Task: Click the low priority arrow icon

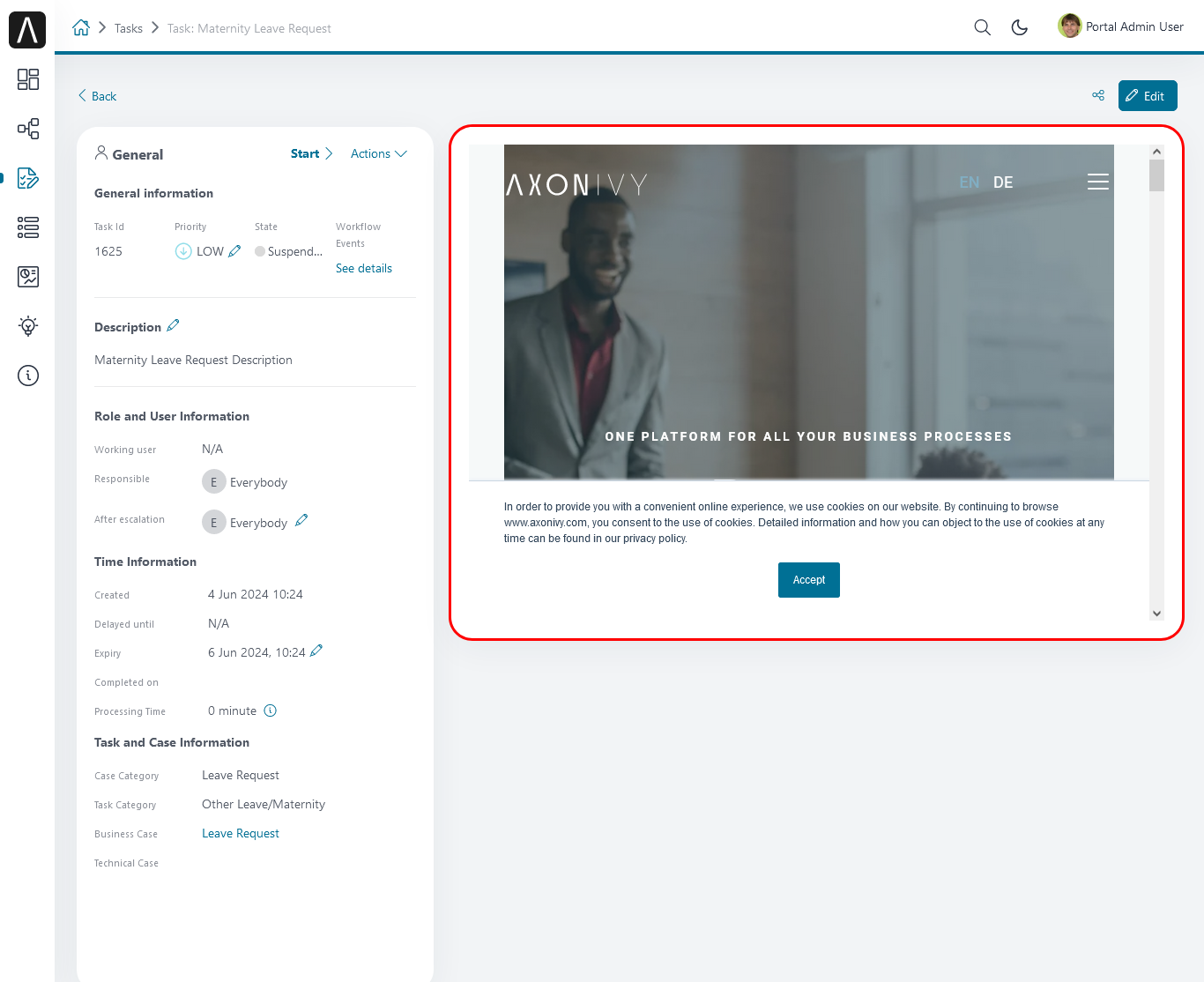Action: 183,251
